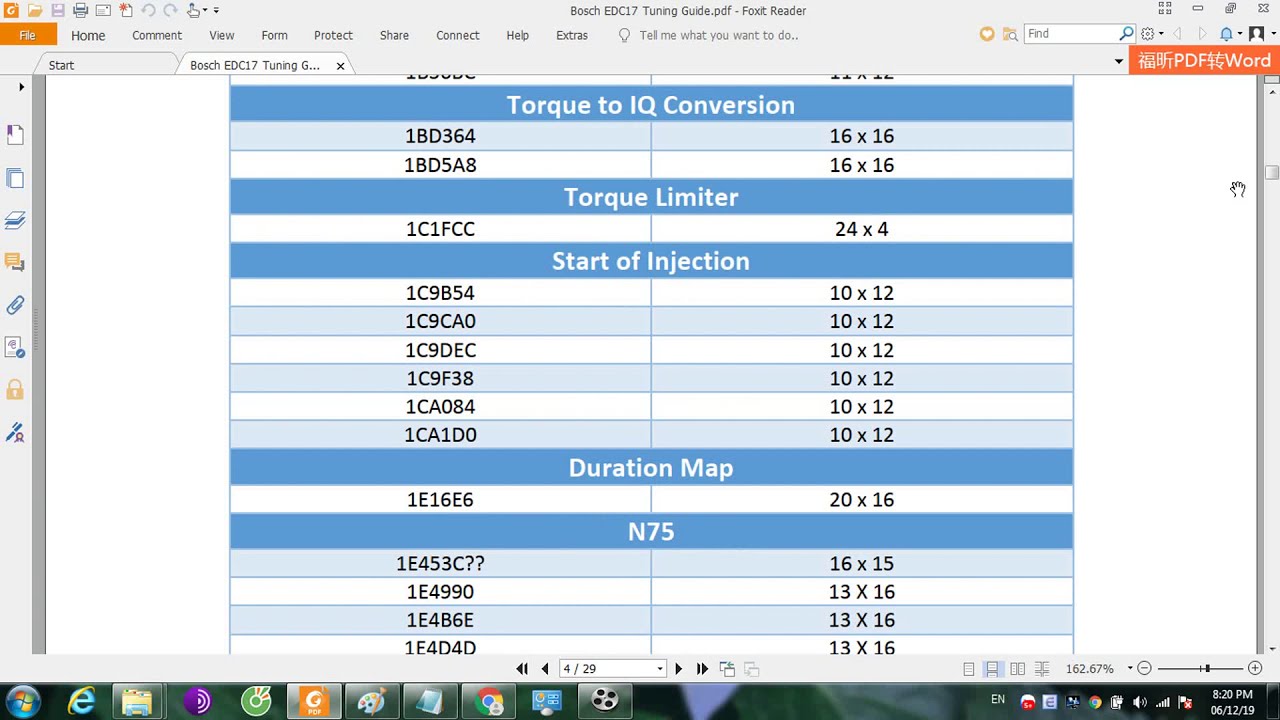
Task: Open the Share ribbon tab
Action: click(x=394, y=35)
